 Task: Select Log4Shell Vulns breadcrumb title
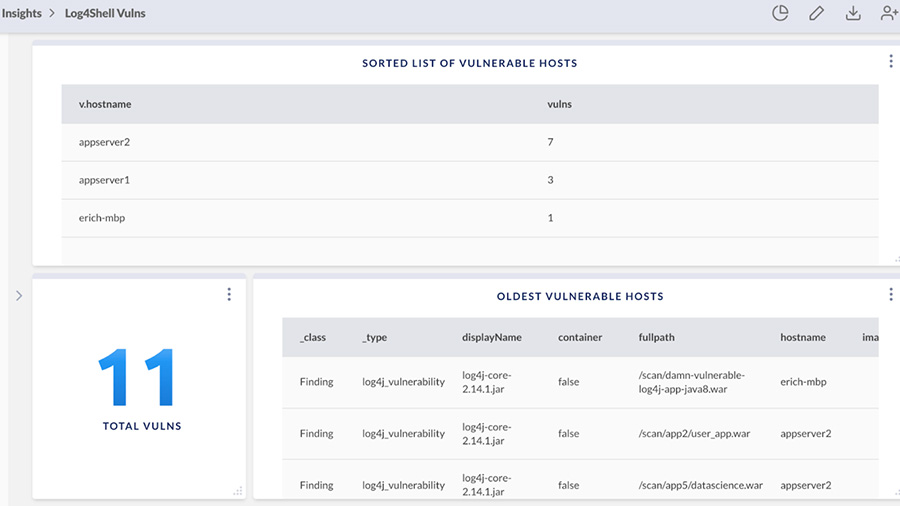pos(105,14)
